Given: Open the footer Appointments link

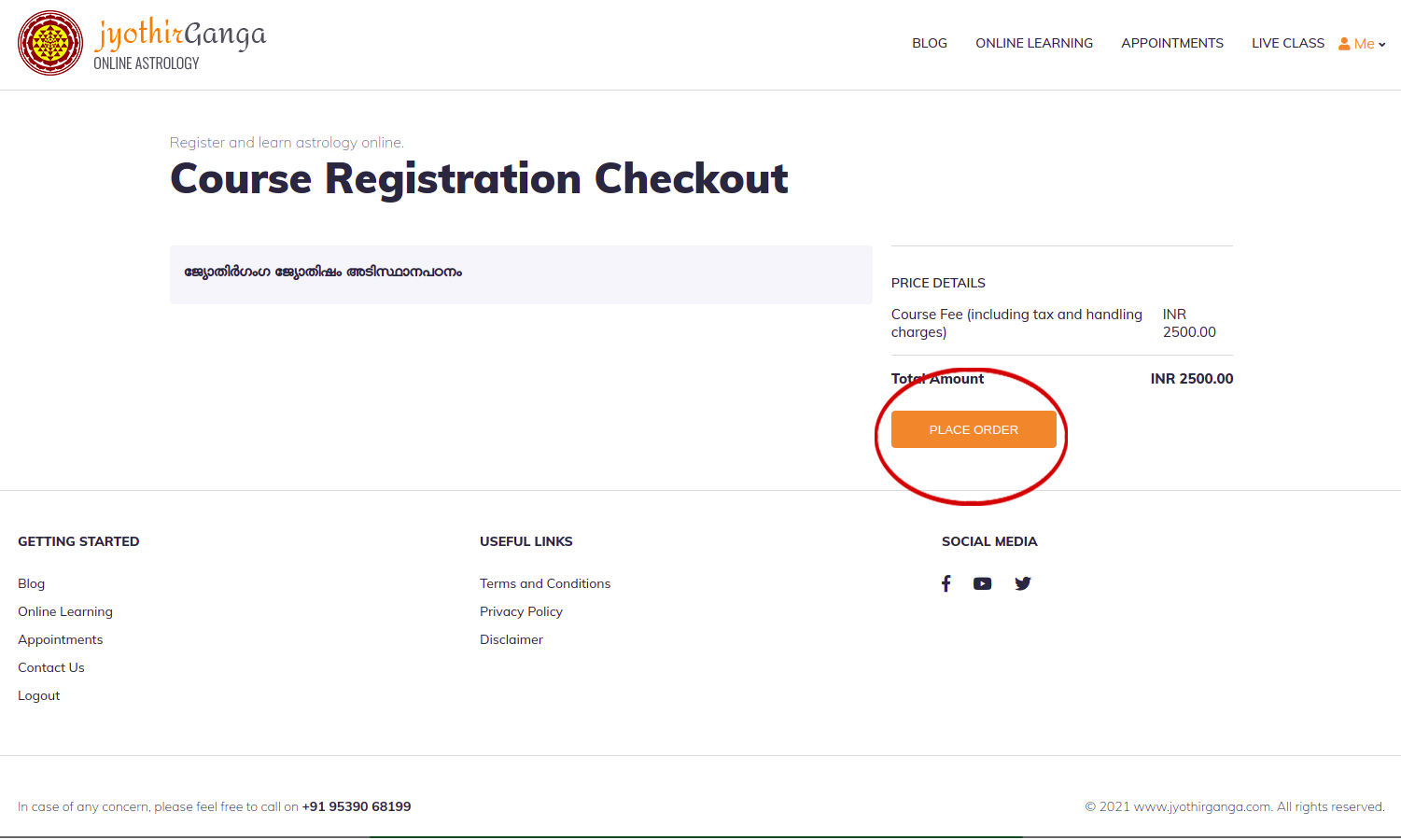Looking at the screenshot, I should pos(61,639).
